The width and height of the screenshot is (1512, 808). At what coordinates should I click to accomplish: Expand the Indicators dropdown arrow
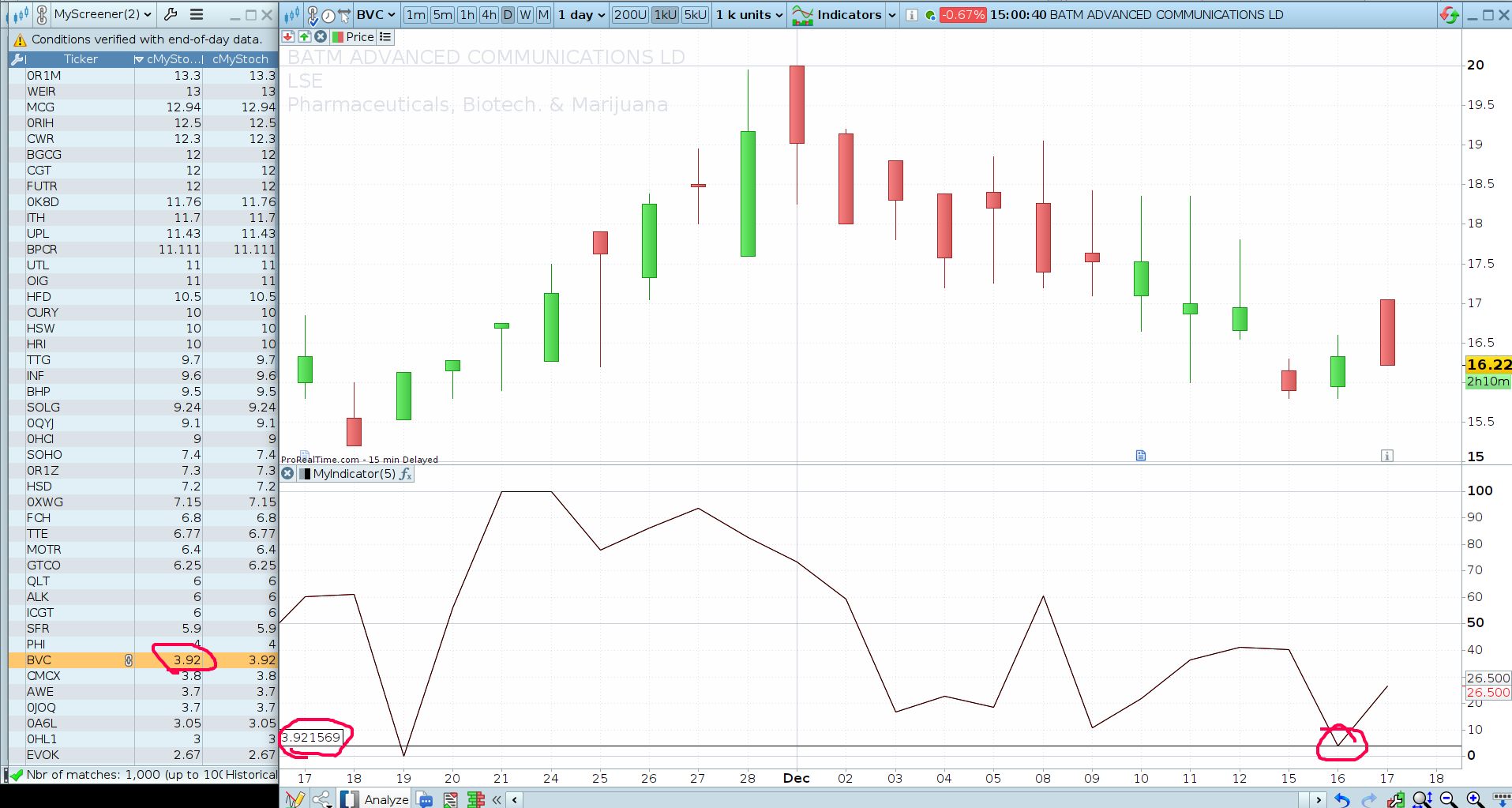tap(892, 15)
